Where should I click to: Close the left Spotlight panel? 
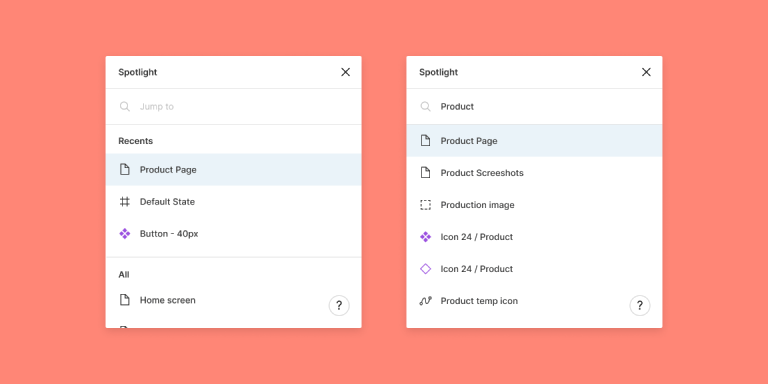(345, 72)
